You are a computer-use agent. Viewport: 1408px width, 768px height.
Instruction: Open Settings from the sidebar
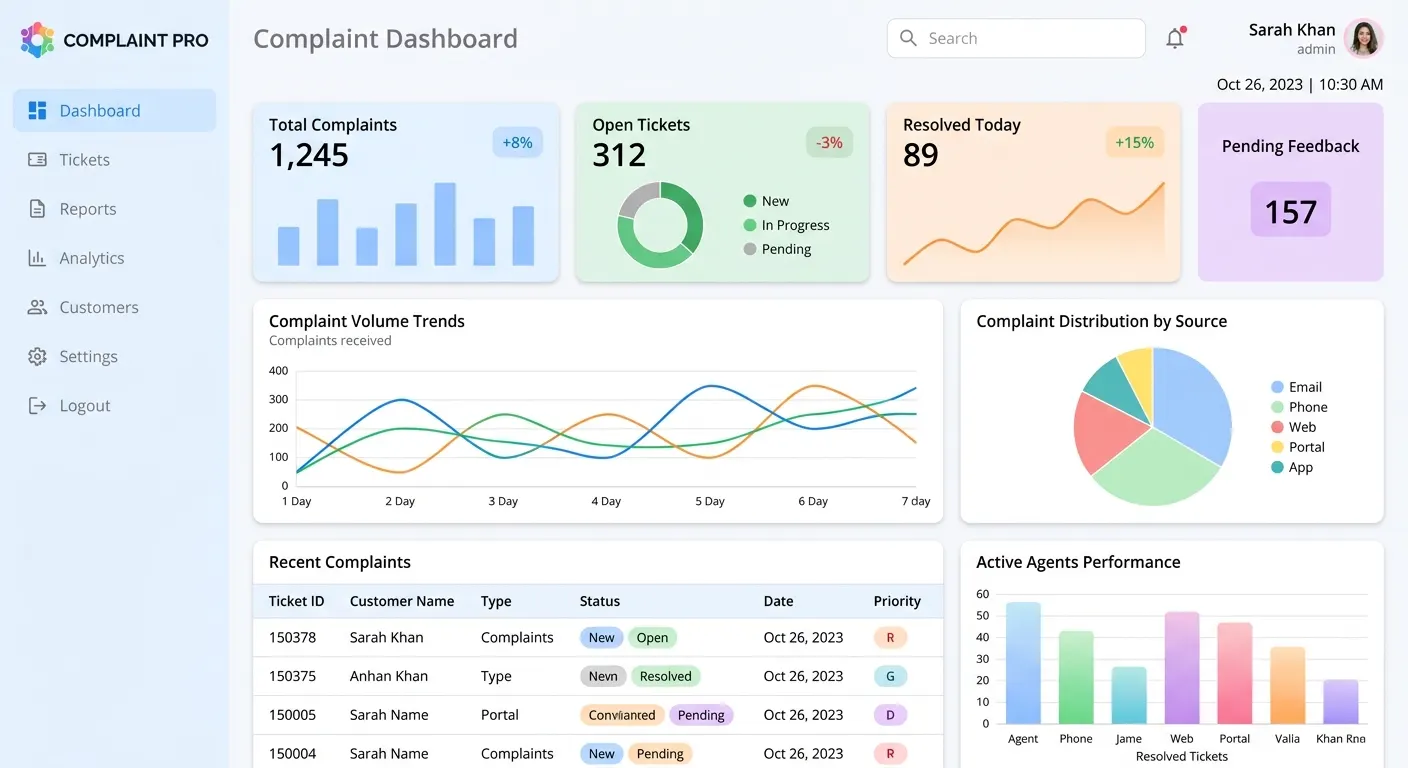coord(114,356)
